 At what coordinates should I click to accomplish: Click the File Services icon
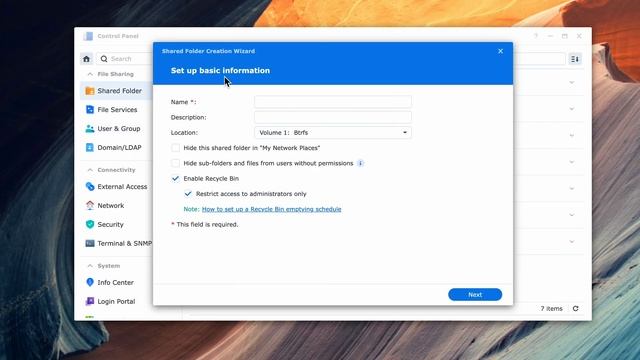click(90, 109)
